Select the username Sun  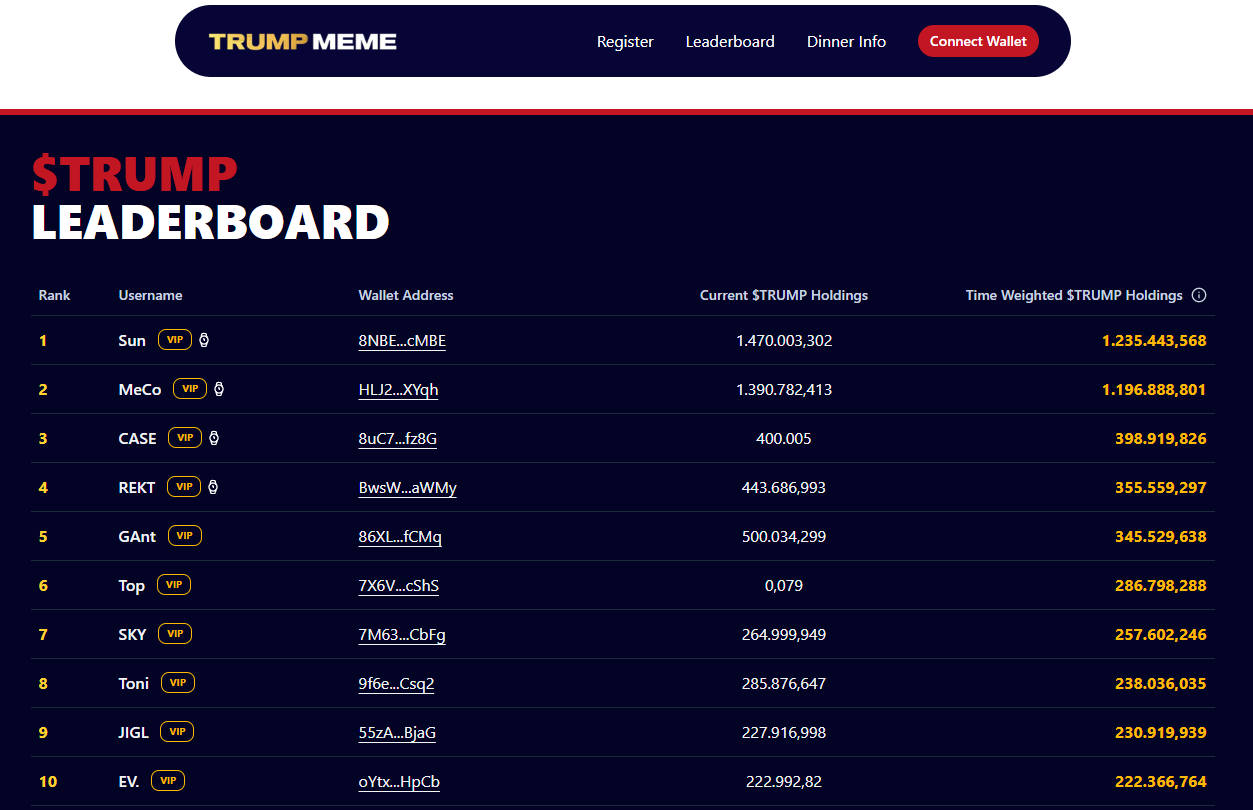point(132,340)
